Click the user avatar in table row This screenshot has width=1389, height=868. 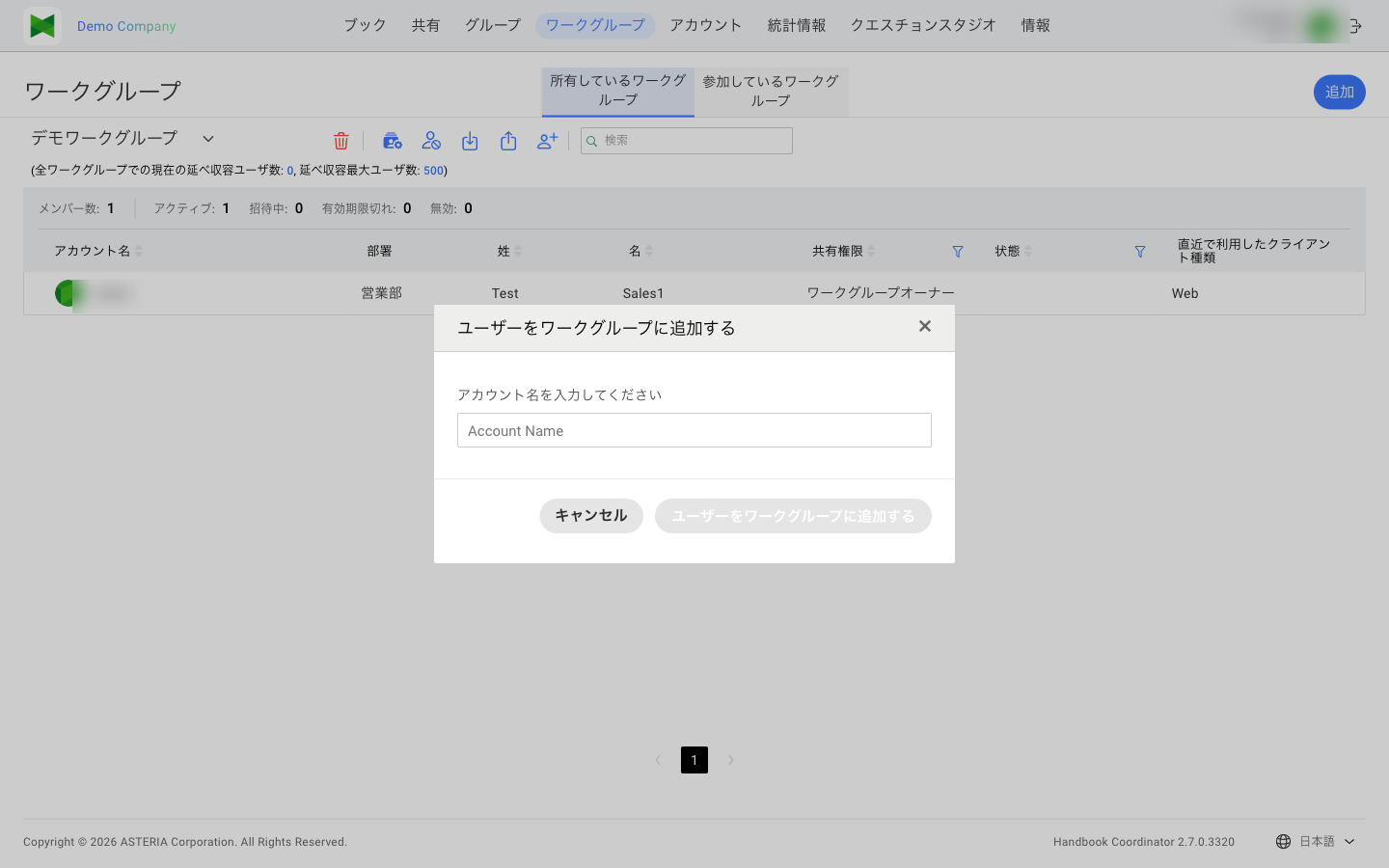pos(68,293)
